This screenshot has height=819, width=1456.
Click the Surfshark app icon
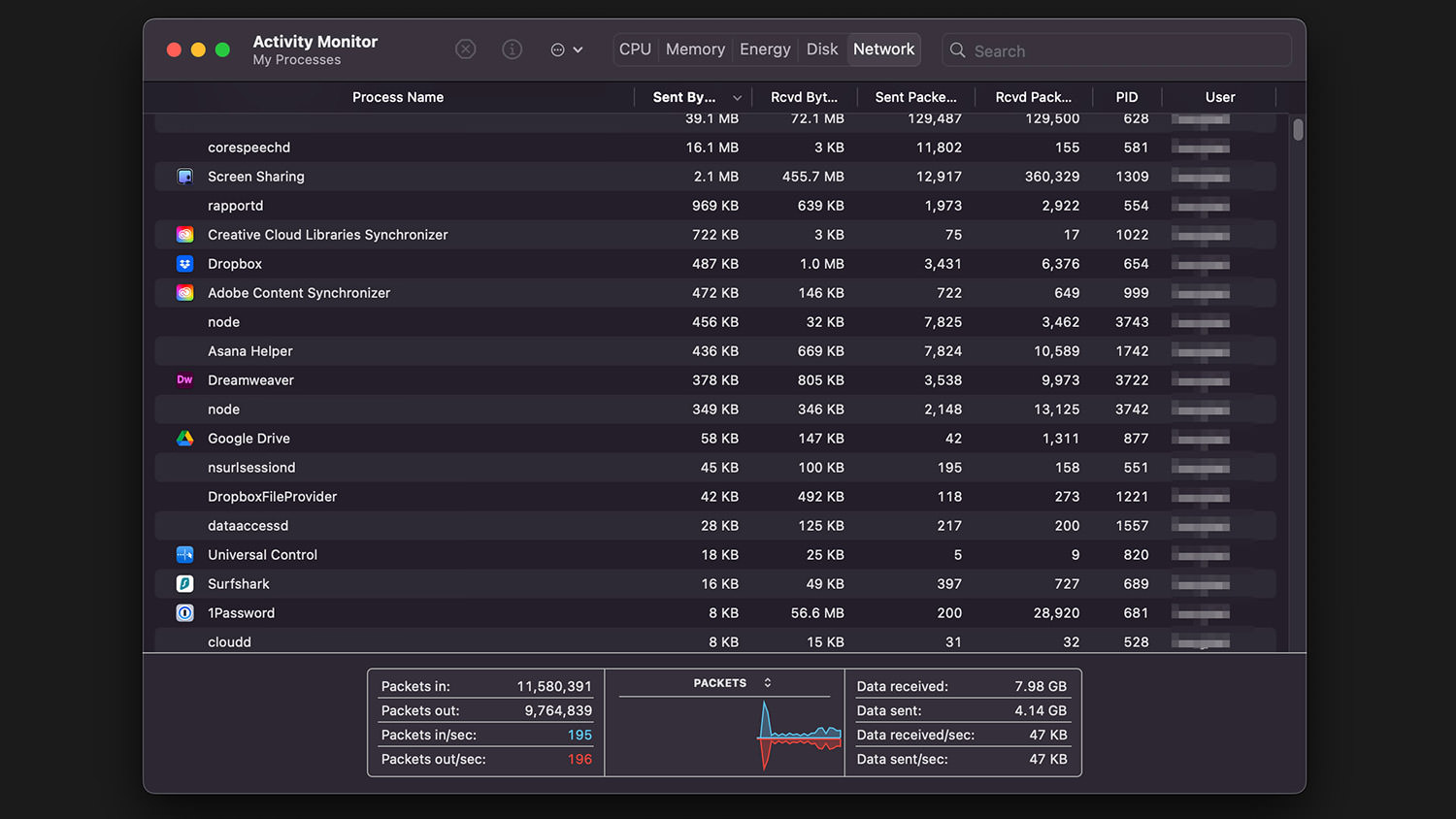point(184,584)
